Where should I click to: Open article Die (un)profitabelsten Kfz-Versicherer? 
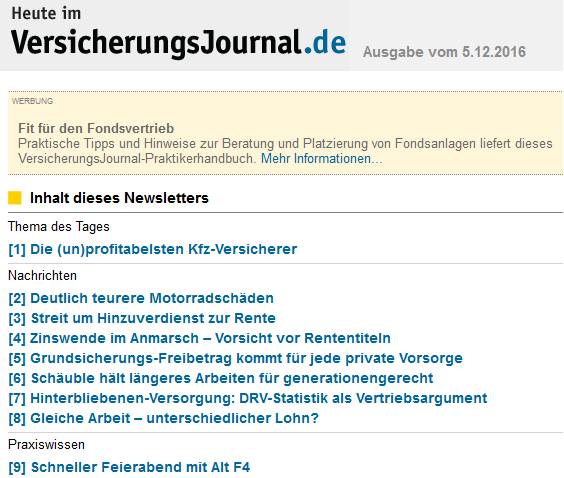tap(153, 249)
